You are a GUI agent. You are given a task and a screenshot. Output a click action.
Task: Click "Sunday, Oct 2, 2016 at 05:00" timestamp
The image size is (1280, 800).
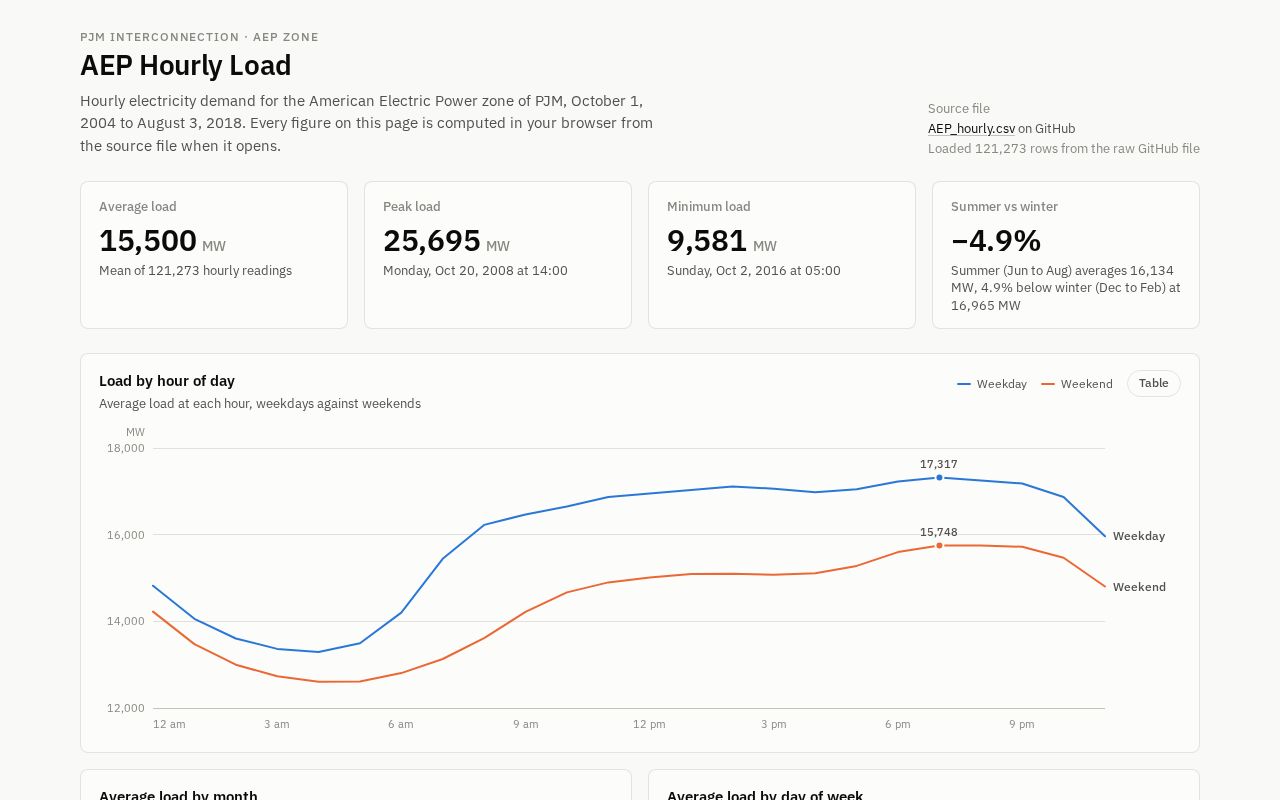click(x=754, y=270)
